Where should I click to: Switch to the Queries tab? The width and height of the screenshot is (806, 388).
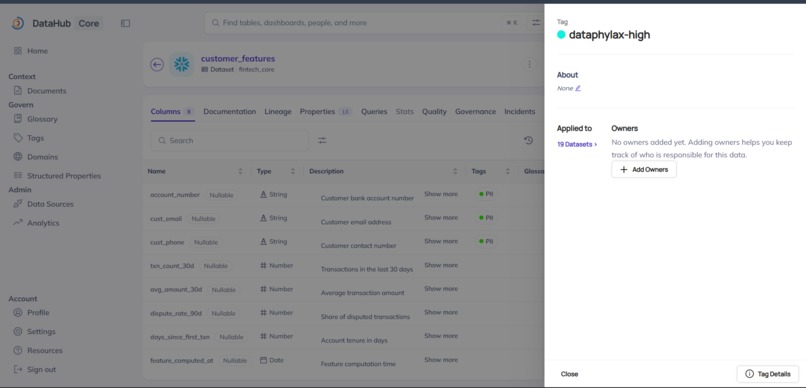point(374,112)
